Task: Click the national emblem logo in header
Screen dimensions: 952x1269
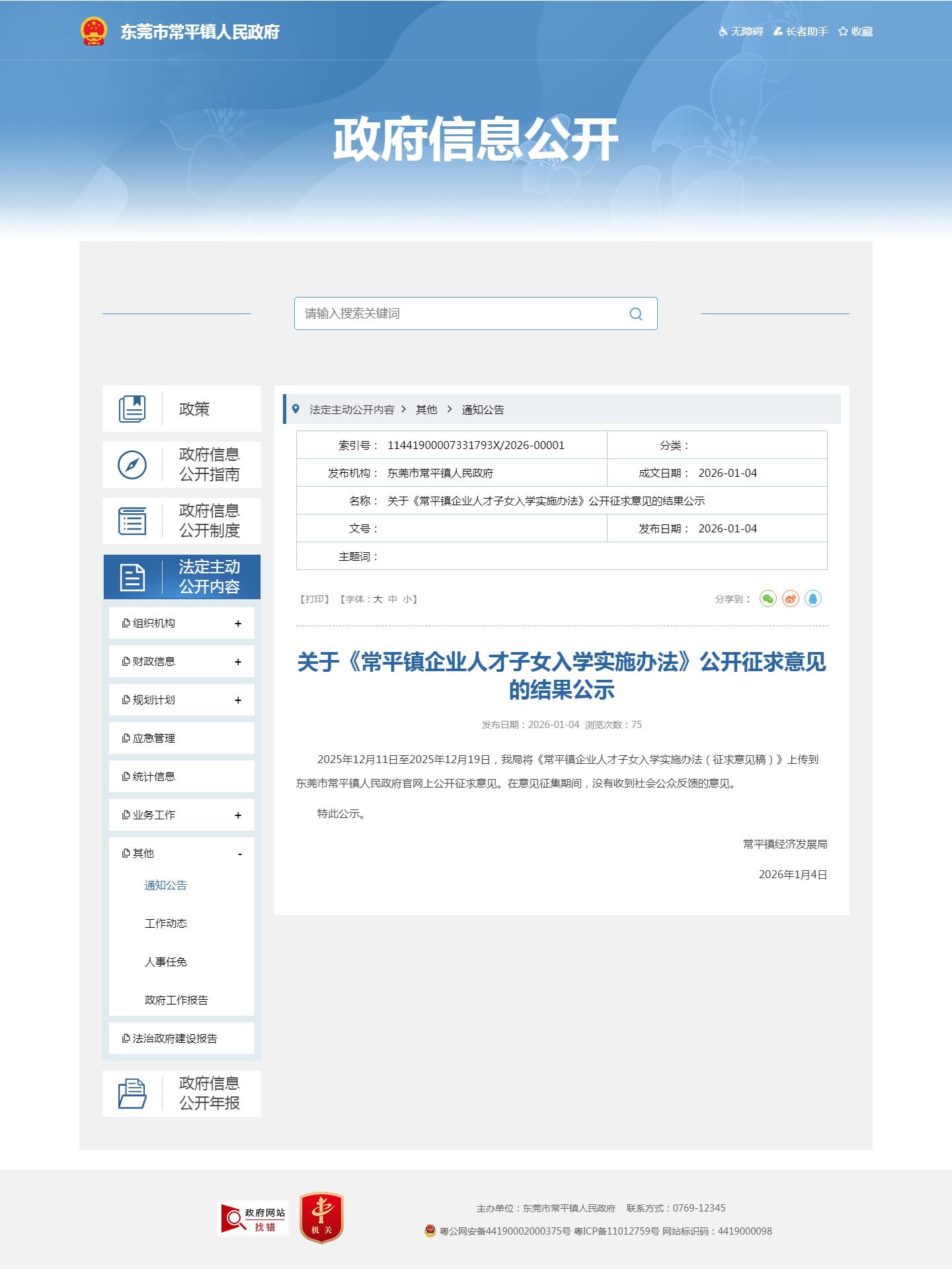Action: tap(93, 31)
